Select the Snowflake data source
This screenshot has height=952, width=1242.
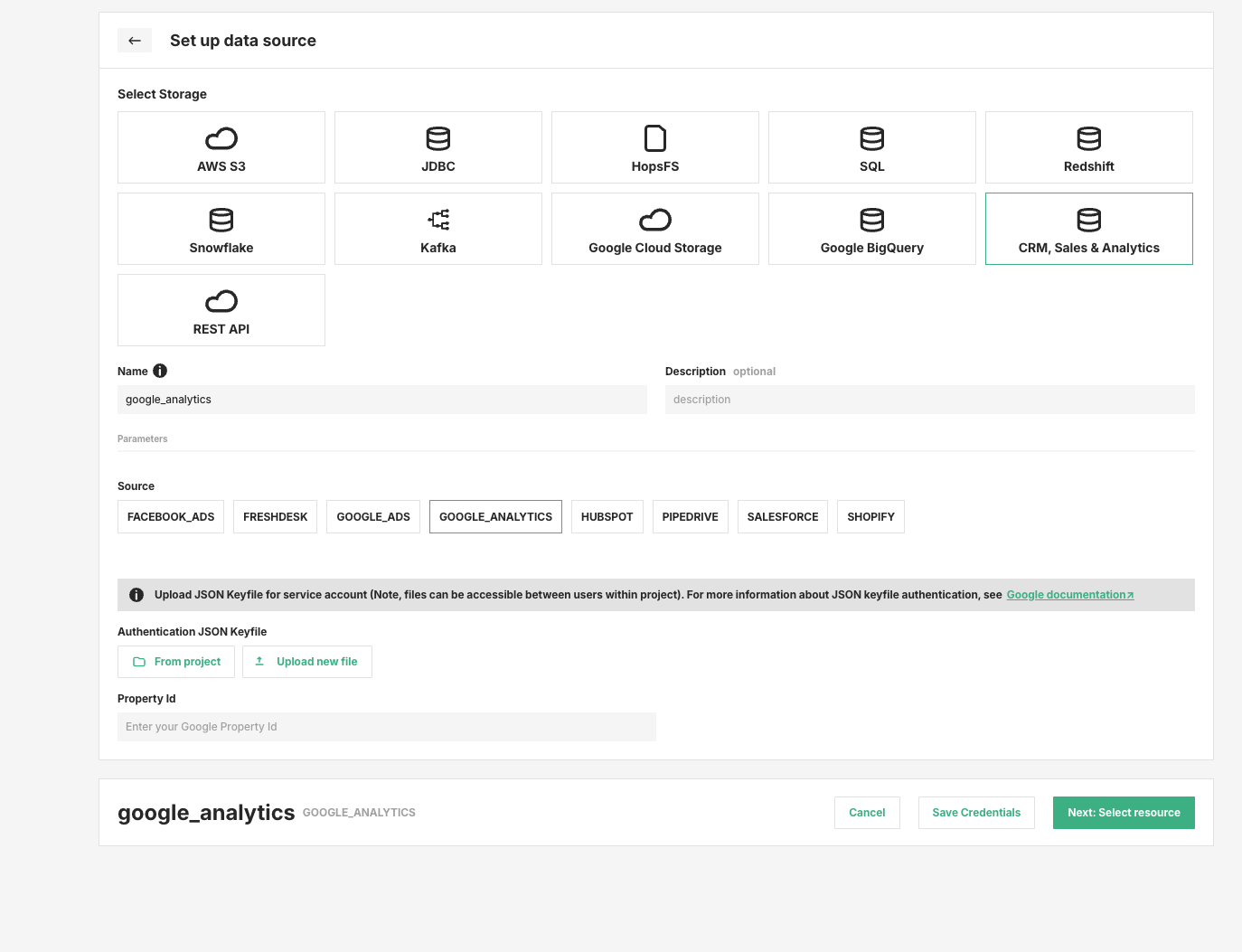point(221,228)
